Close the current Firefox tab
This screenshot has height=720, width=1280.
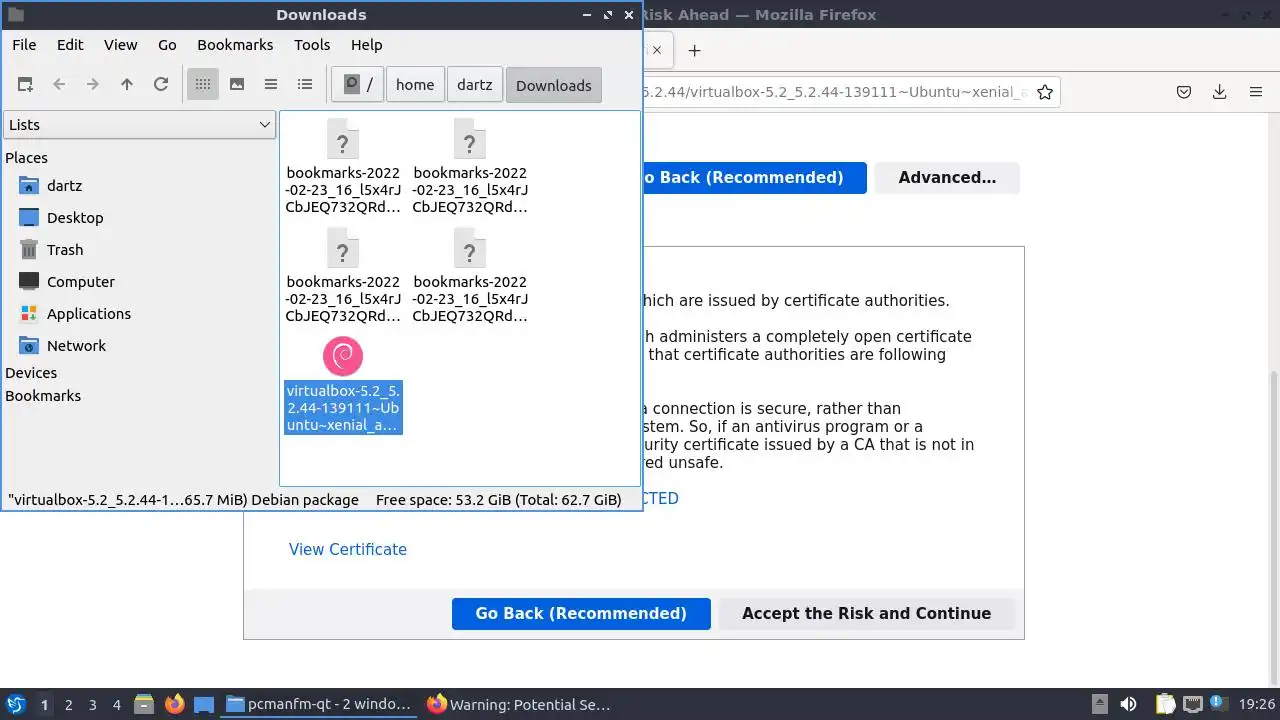(x=656, y=50)
